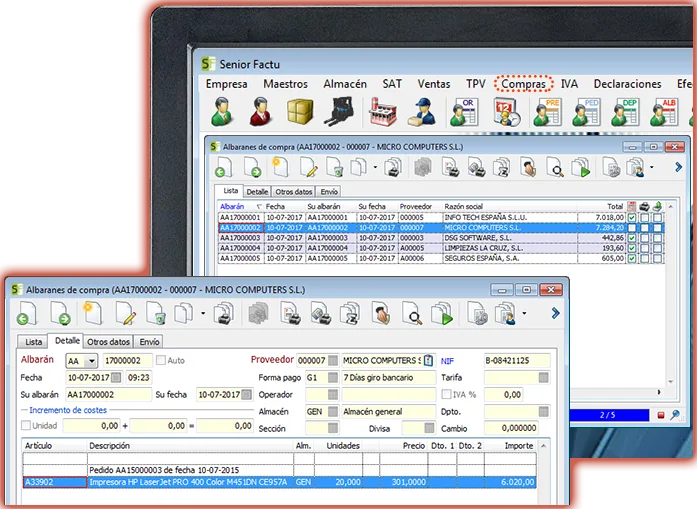Click the Su albarán input field AA17000002
Image resolution: width=697 pixels, height=509 pixels.
tap(108, 394)
